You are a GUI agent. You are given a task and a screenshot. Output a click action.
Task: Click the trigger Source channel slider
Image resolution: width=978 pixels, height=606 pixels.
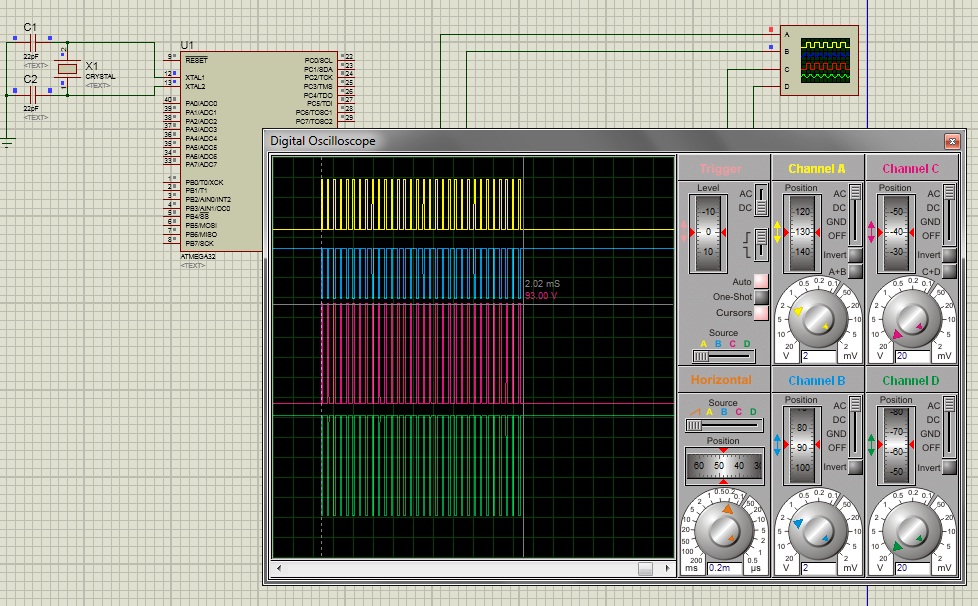pos(724,356)
